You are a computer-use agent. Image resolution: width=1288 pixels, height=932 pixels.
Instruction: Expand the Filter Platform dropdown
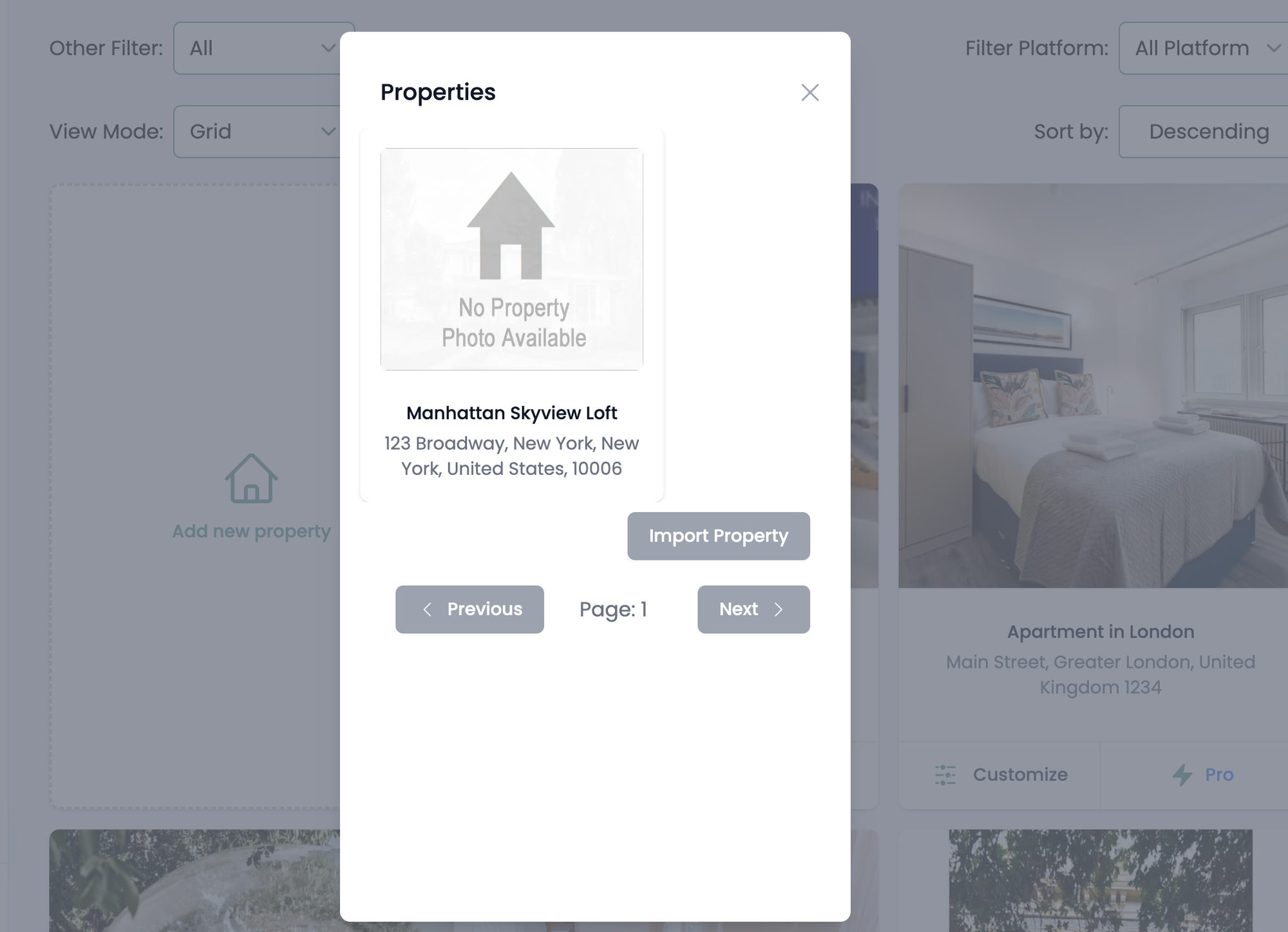point(1203,48)
